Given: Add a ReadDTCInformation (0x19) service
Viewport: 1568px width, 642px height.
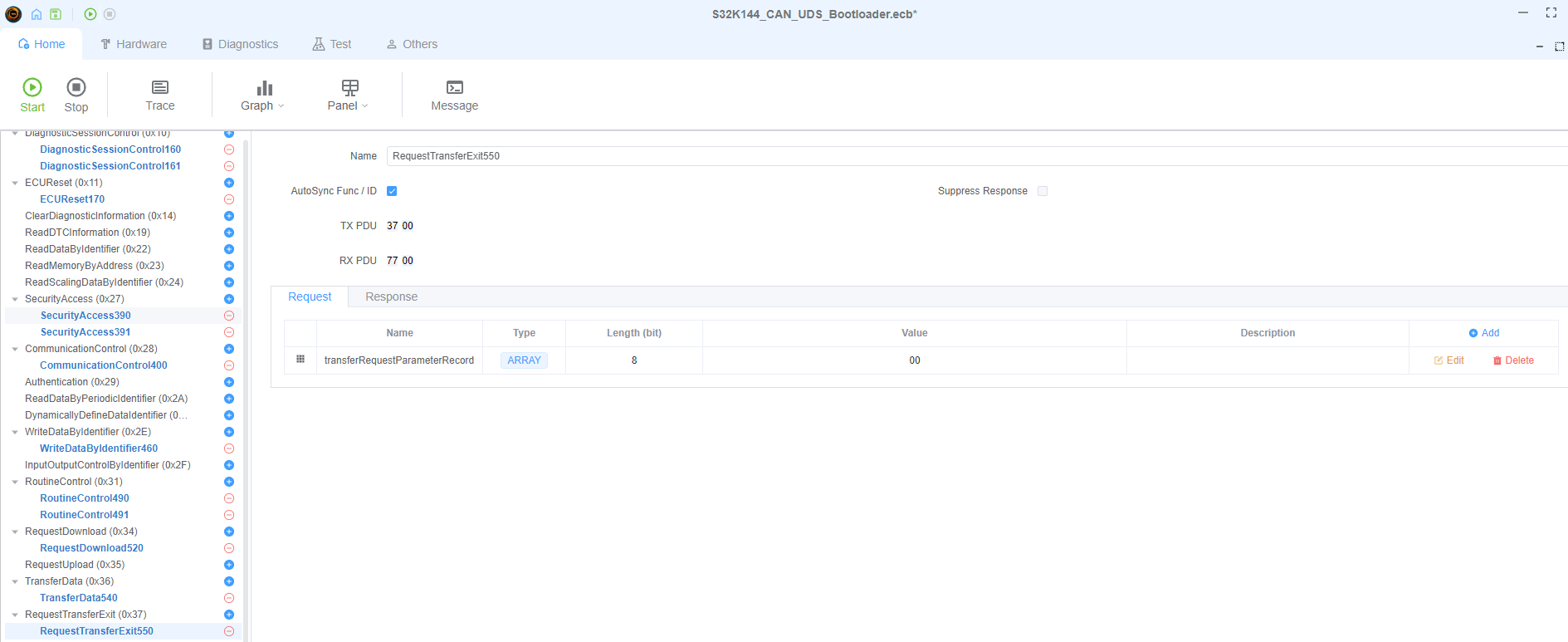Looking at the screenshot, I should pyautogui.click(x=229, y=233).
